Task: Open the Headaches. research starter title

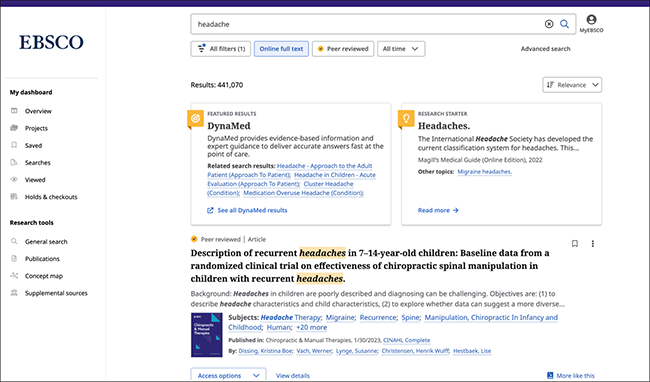Action: (x=444, y=126)
